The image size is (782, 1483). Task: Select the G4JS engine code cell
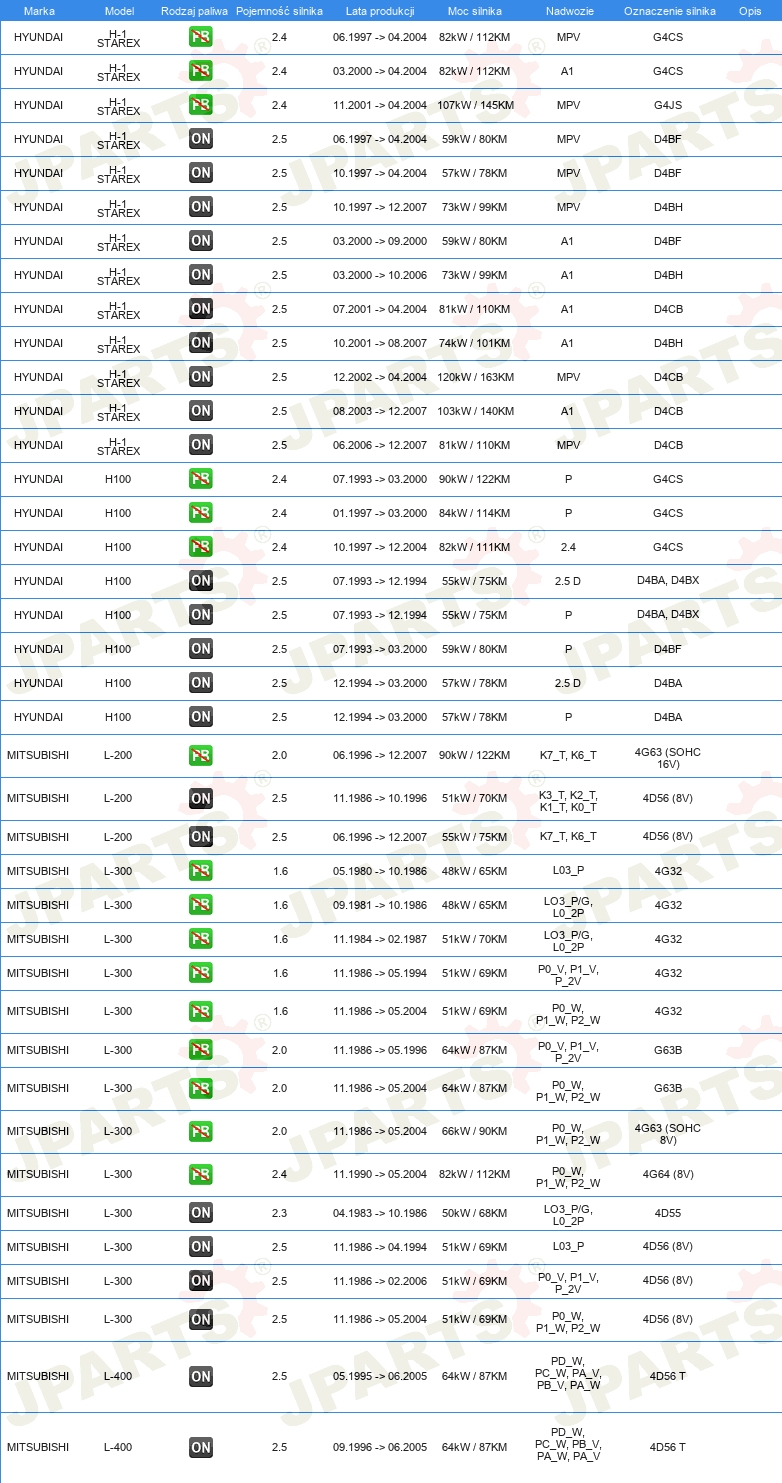(668, 105)
